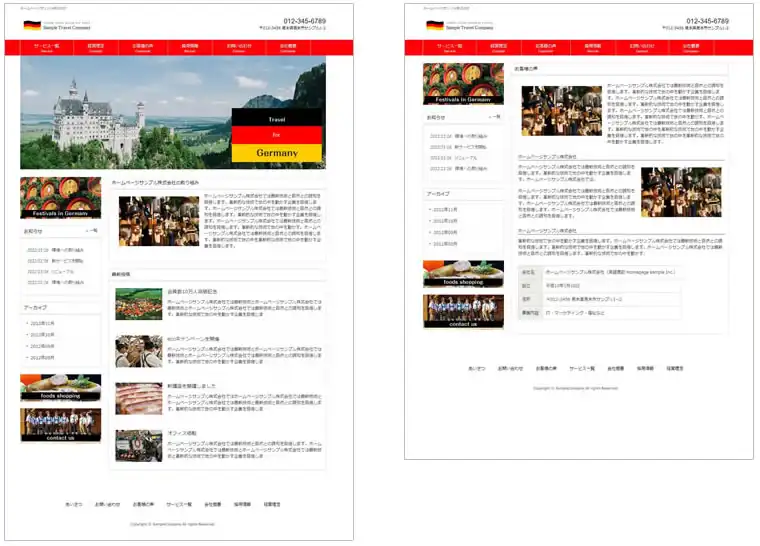This screenshot has height=546, width=760.
Task: Open first archive month link on left page
Action: 43,323
